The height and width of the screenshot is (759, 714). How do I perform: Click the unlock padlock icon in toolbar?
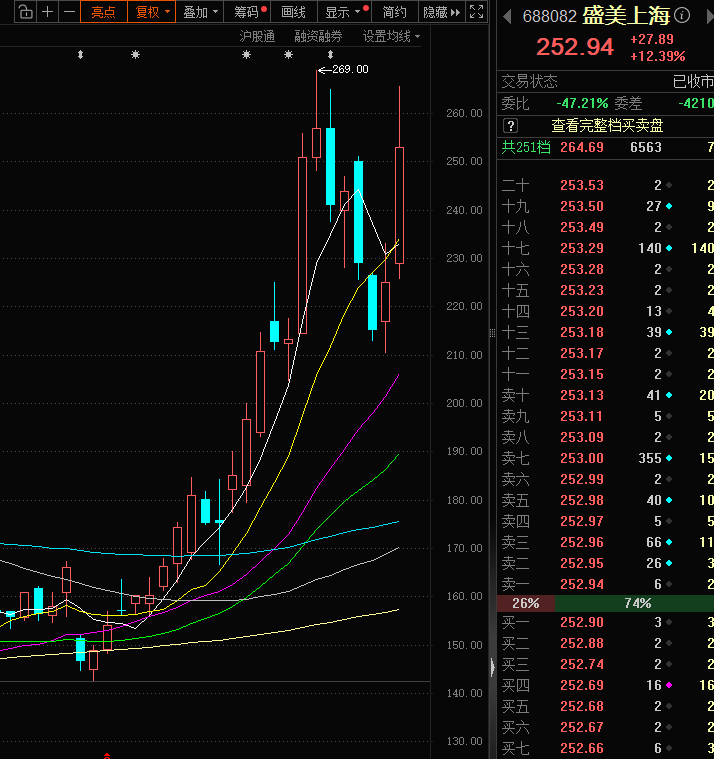[x=26, y=12]
